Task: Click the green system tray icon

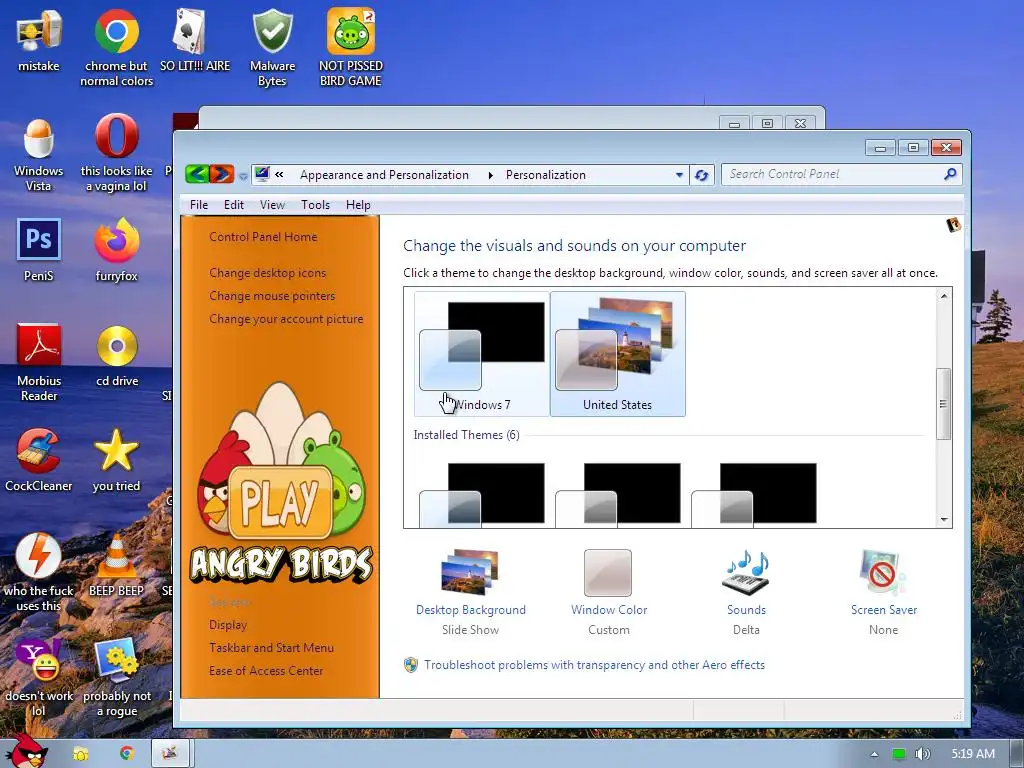Action: pyautogui.click(x=899, y=754)
